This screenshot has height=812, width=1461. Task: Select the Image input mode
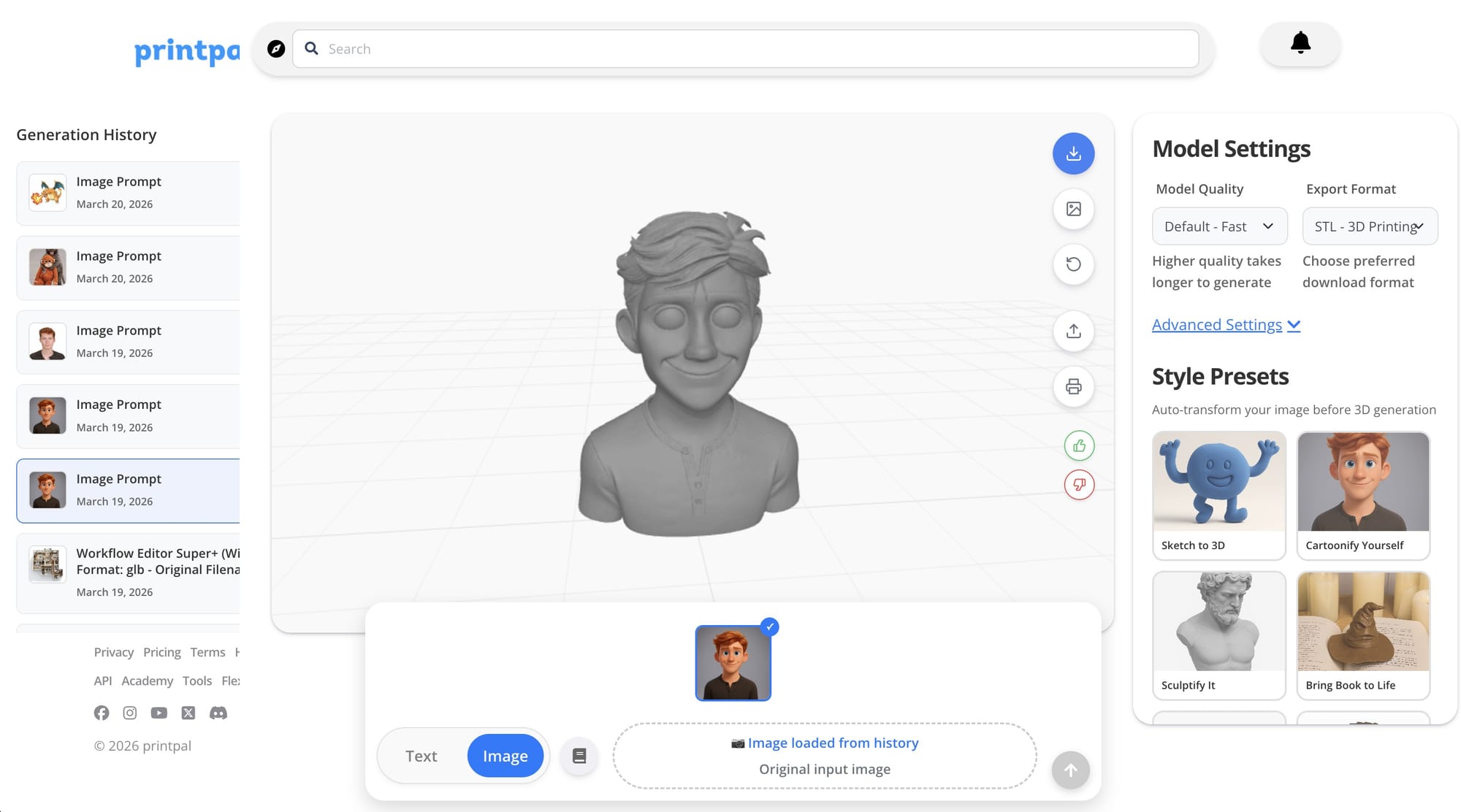(505, 756)
